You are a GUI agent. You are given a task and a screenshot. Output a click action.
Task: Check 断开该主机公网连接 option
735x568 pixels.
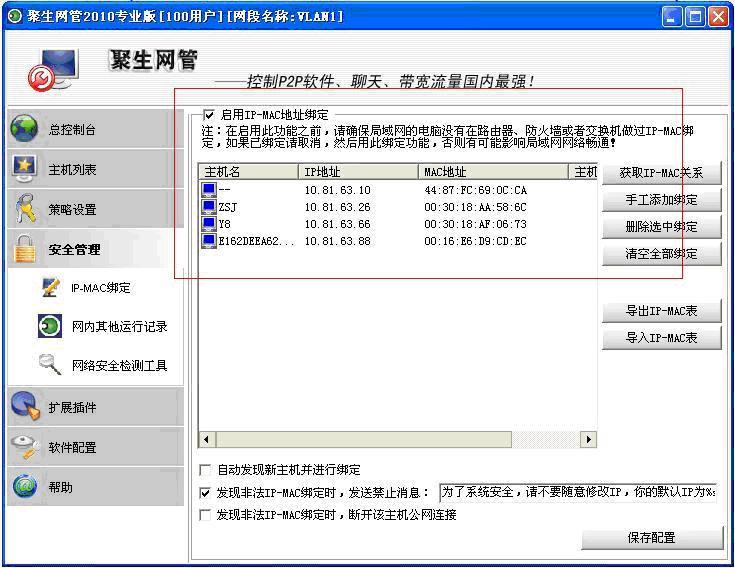[x=206, y=515]
